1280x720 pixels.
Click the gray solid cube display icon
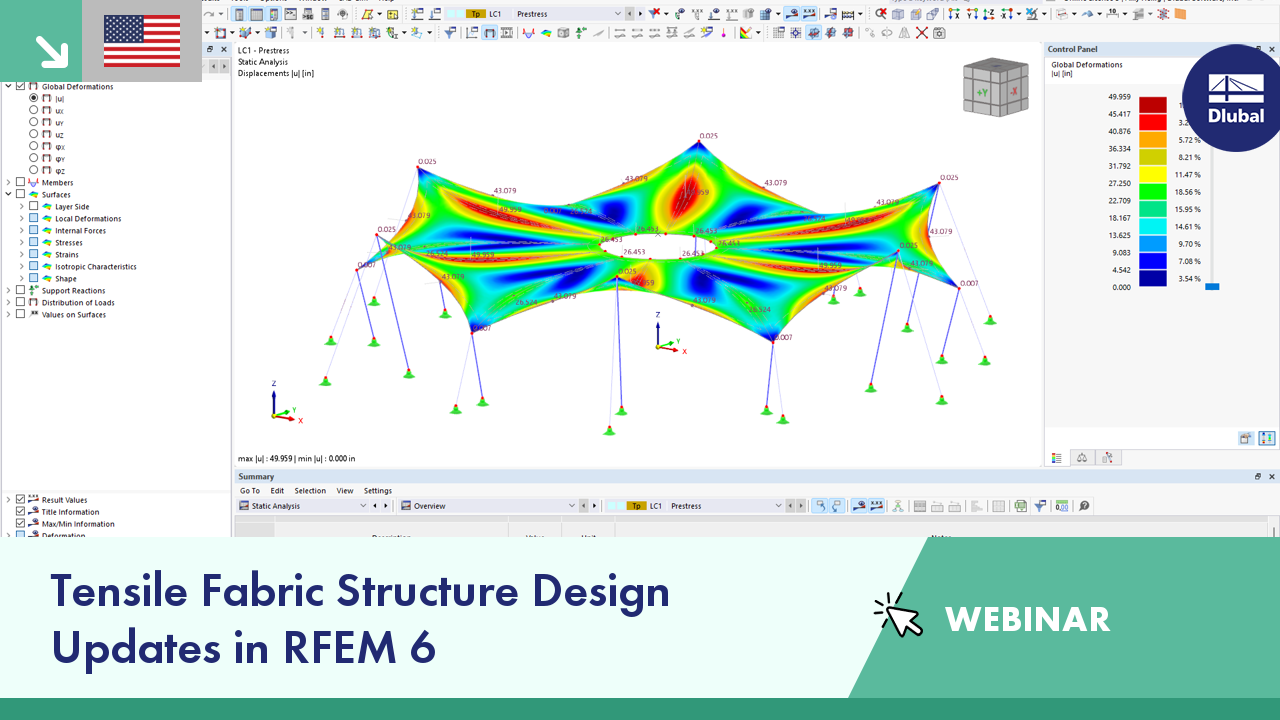tap(564, 32)
